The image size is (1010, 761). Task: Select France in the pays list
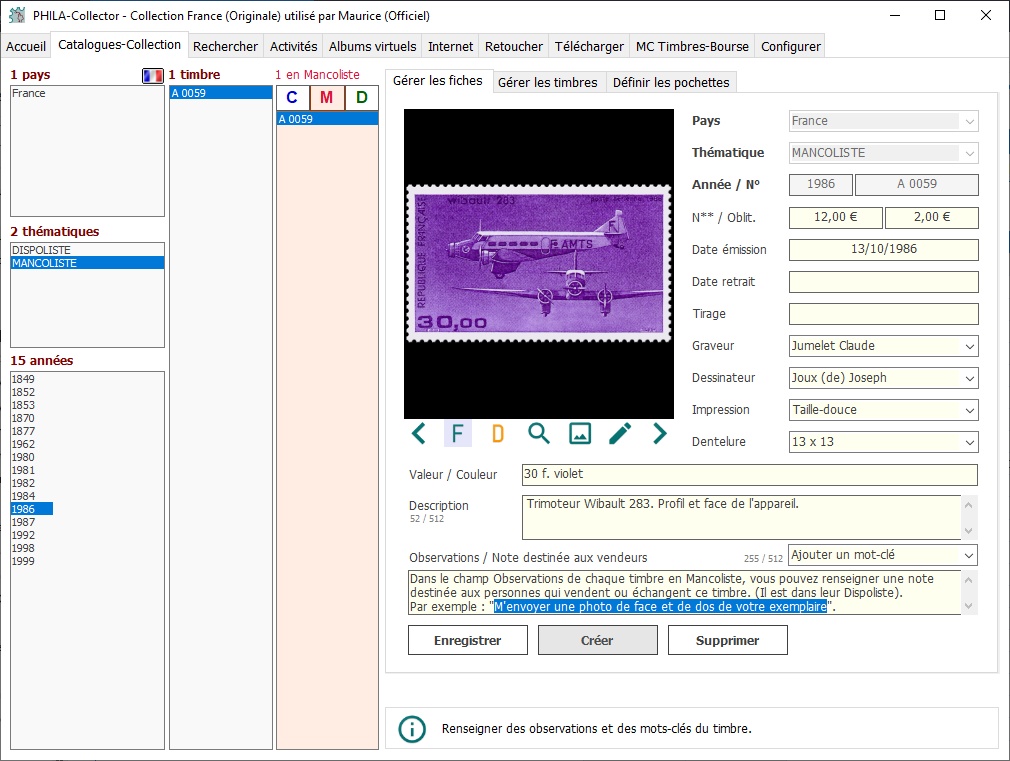pos(88,93)
